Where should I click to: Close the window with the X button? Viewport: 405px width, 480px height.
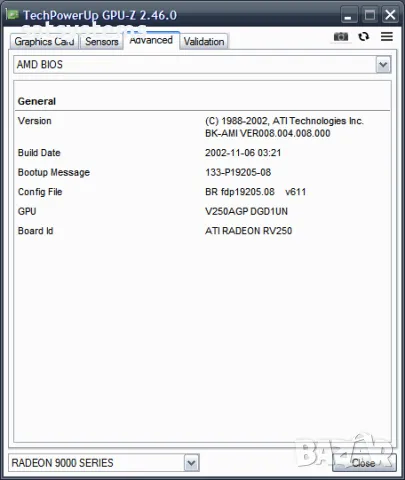[x=390, y=15]
